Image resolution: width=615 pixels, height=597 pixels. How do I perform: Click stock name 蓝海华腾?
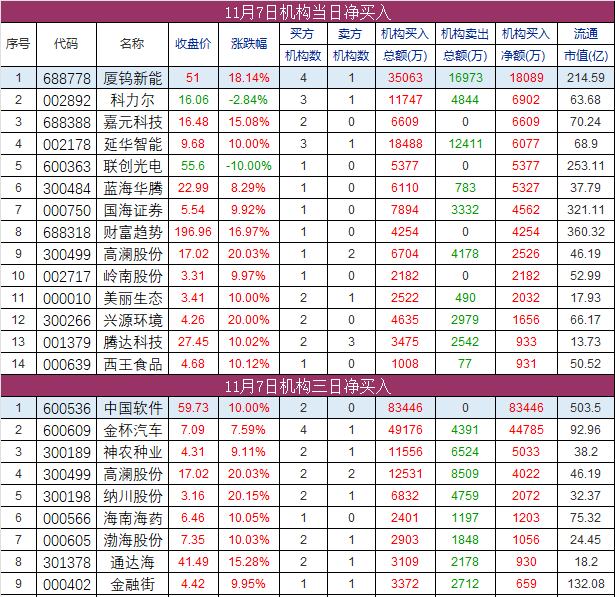[133, 188]
